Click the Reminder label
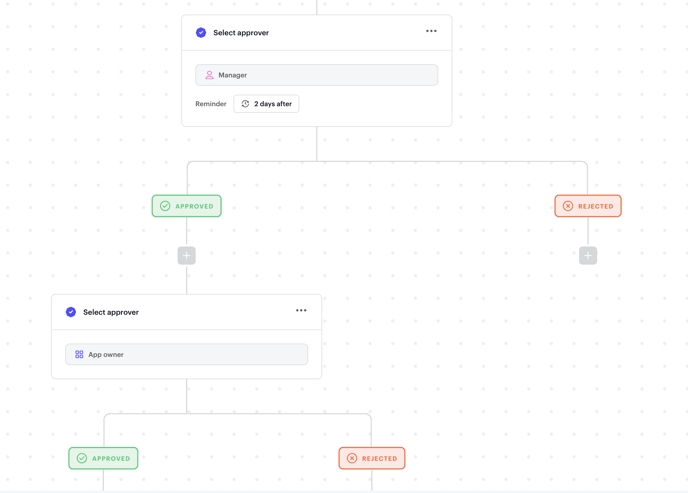This screenshot has width=688, height=493. coord(211,104)
